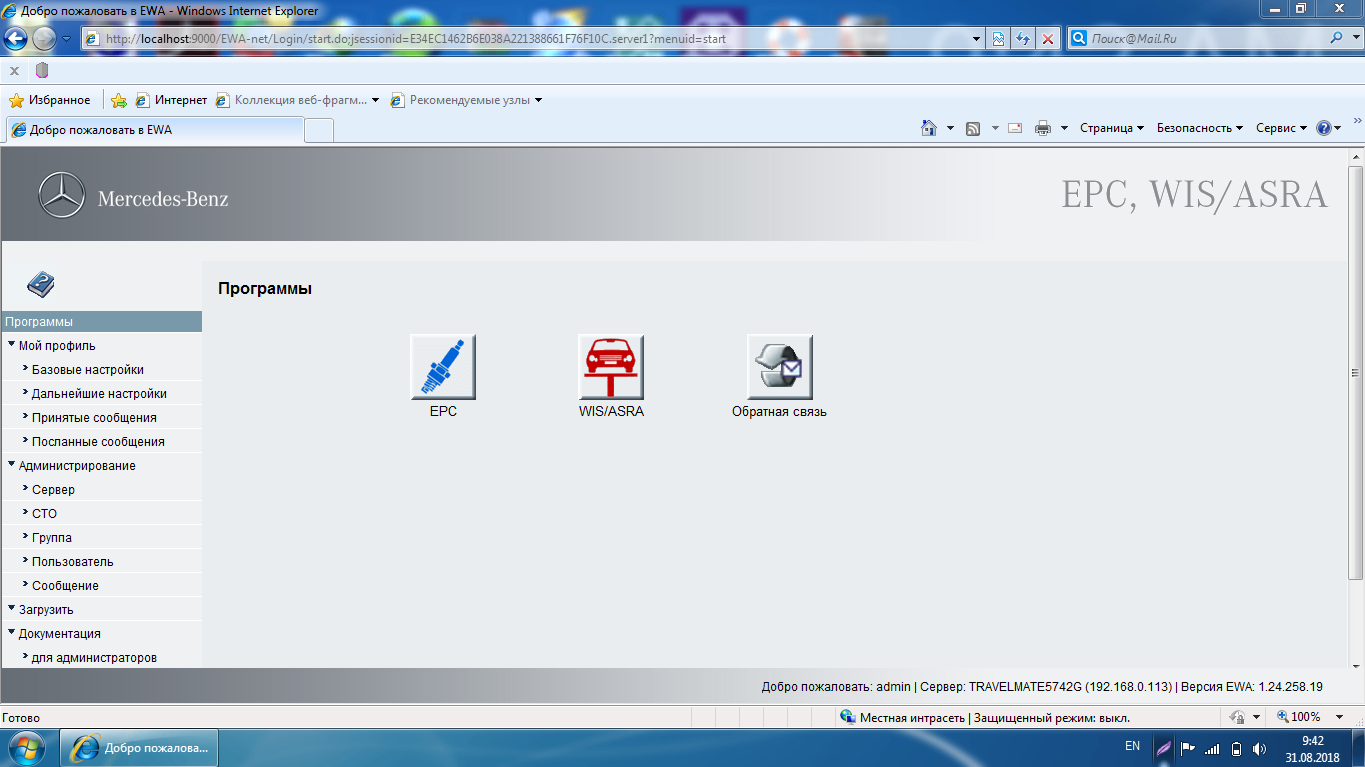Click the RSS feeds icon
Image resolution: width=1365 pixels, height=767 pixels.
click(972, 128)
